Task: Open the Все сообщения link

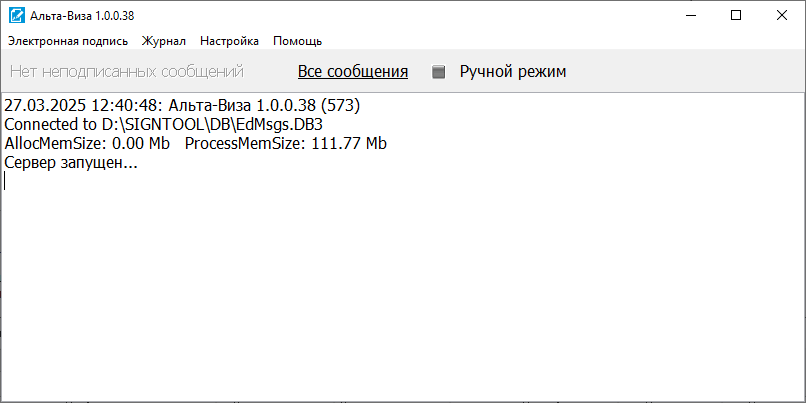Action: [x=353, y=72]
